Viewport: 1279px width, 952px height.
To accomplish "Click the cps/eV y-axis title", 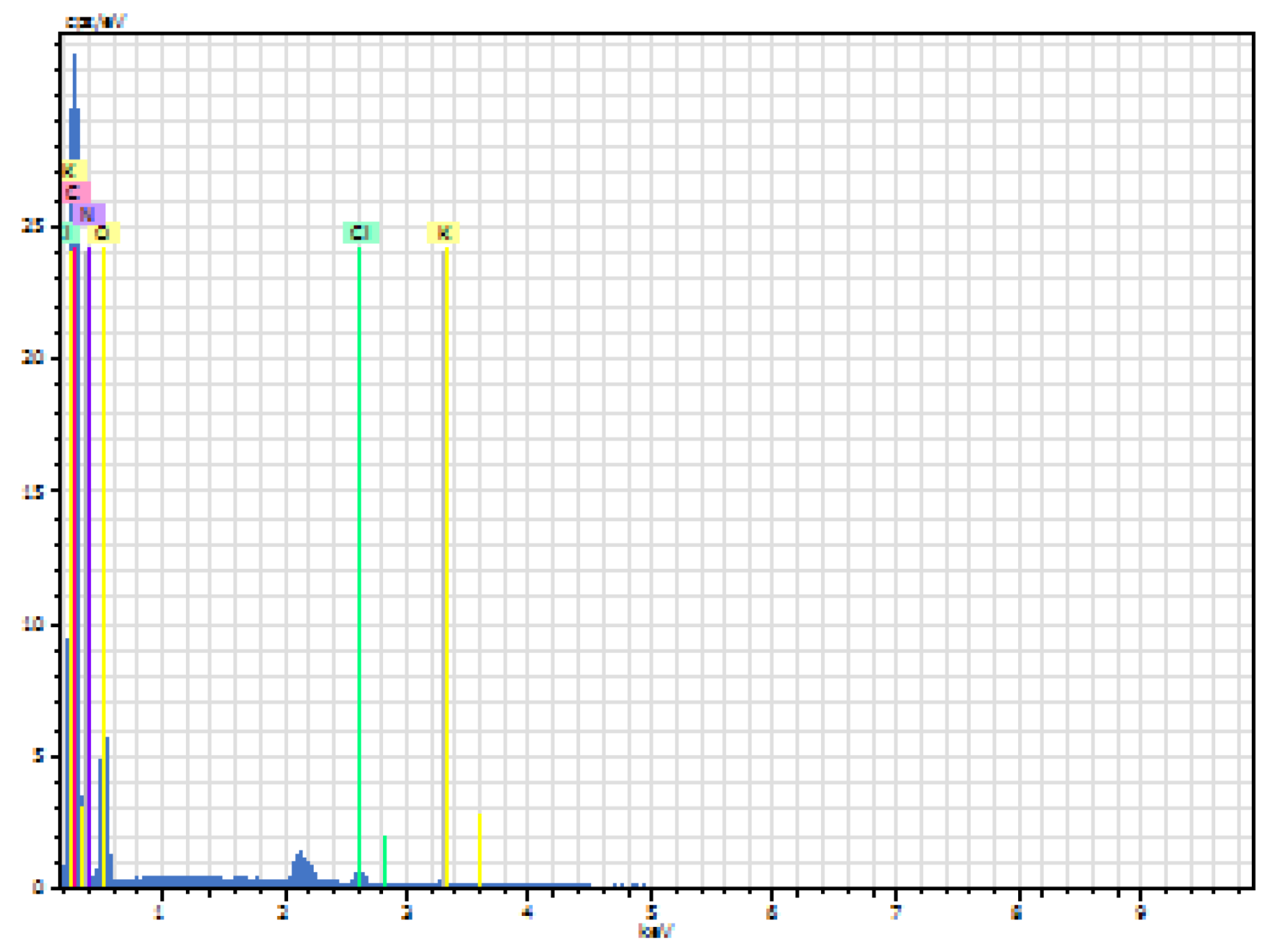I will coord(95,22).
